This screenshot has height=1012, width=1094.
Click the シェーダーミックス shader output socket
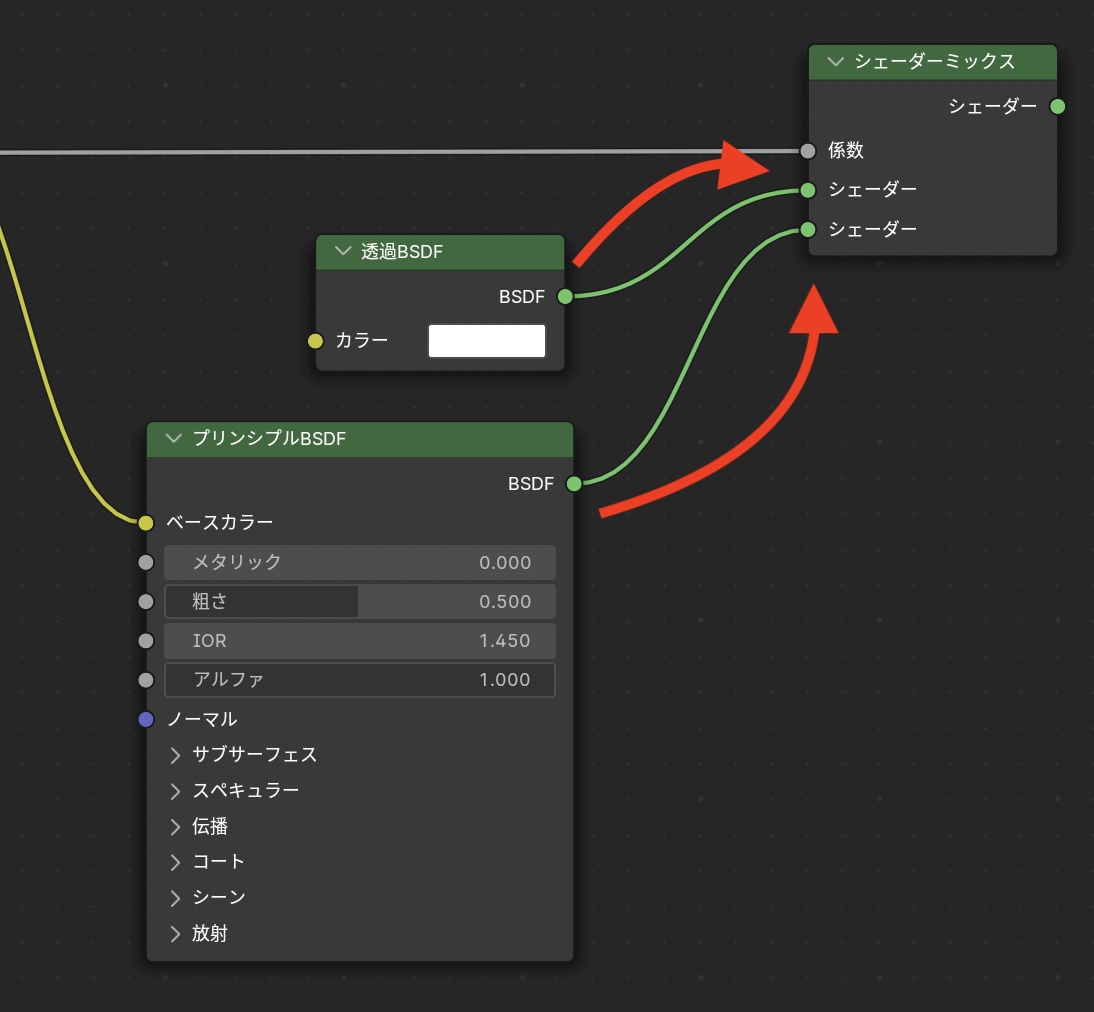pyautogui.click(x=1057, y=107)
